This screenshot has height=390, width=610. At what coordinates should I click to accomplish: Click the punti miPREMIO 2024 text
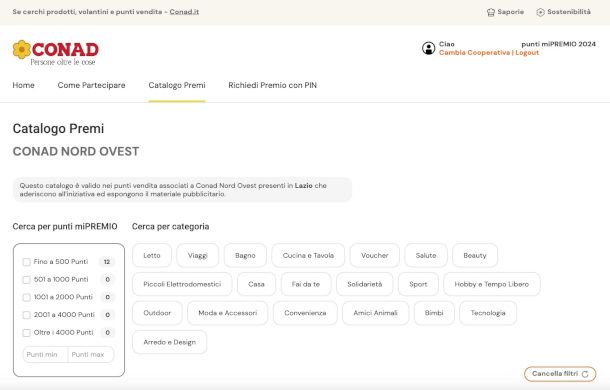tap(559, 44)
